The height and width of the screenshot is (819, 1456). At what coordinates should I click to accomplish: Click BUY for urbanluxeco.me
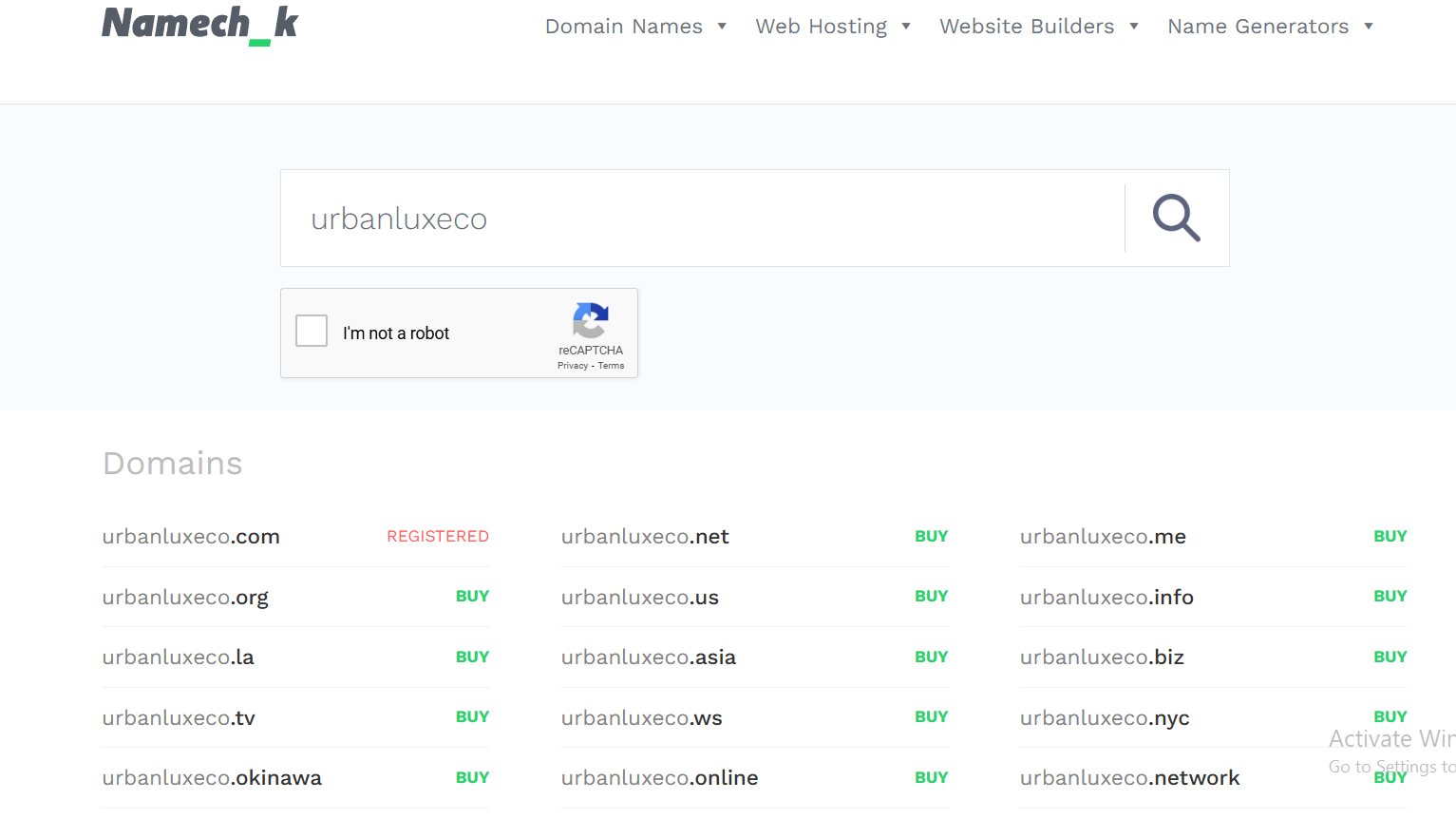coord(1390,537)
